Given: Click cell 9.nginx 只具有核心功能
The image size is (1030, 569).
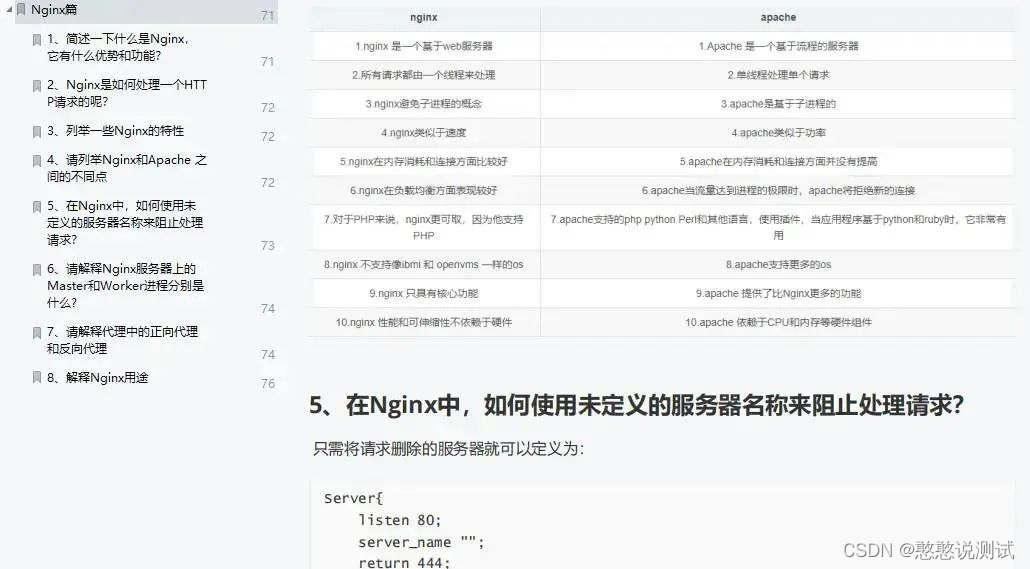Looking at the screenshot, I should (424, 294).
